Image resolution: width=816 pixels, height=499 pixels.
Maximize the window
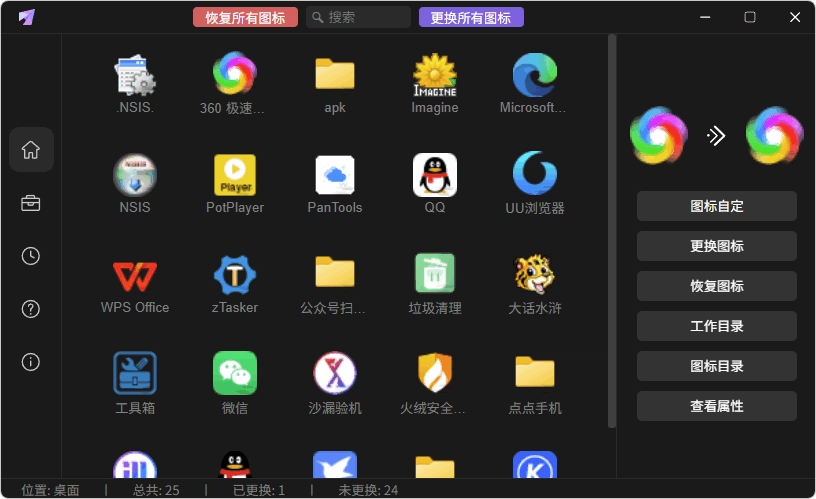pyautogui.click(x=750, y=17)
